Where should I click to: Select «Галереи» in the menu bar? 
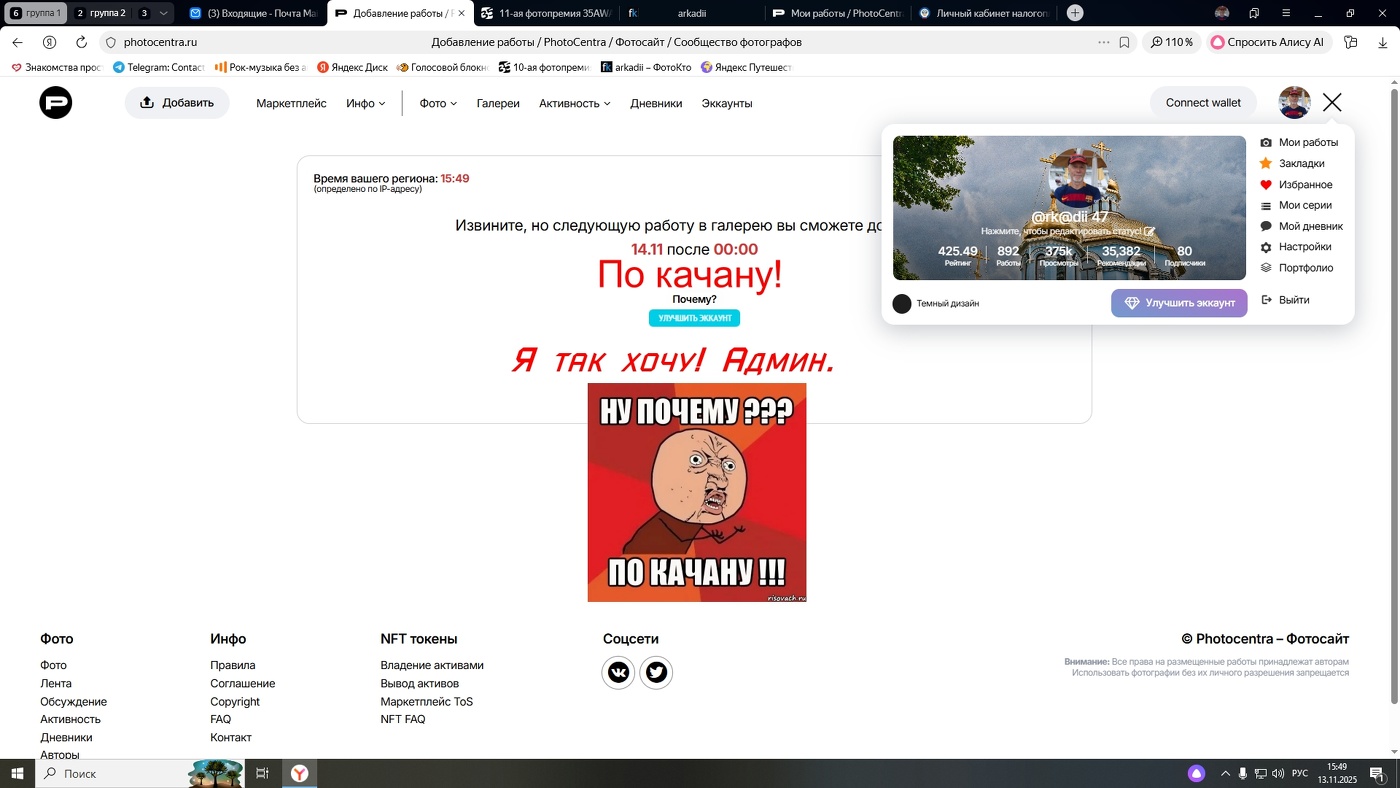tap(498, 103)
